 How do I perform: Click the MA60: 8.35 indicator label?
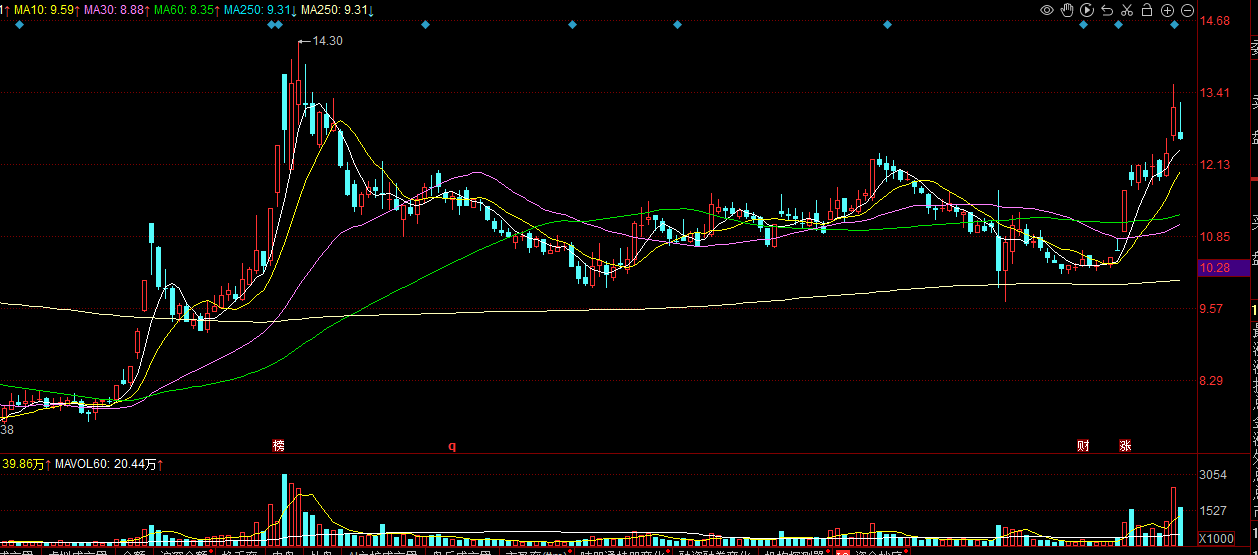(187, 10)
